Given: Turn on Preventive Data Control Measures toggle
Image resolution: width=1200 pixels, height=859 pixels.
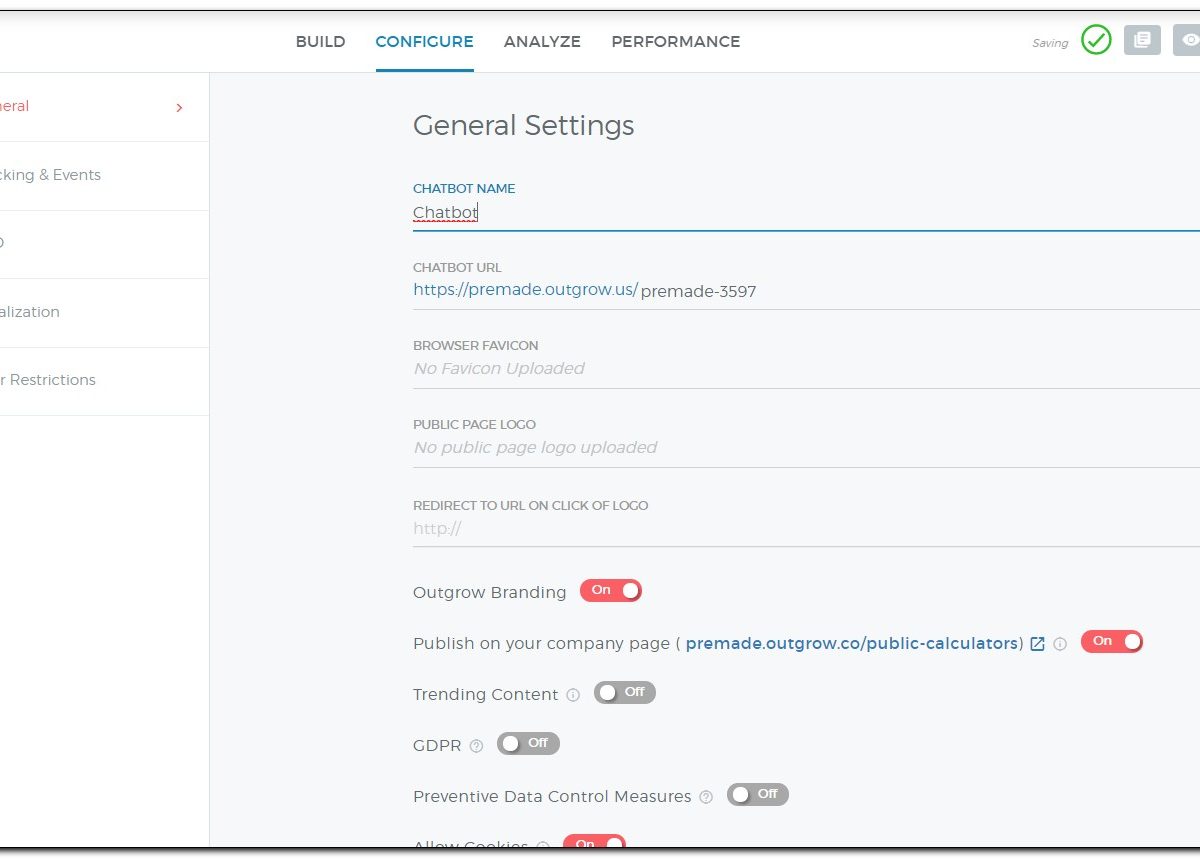Looking at the screenshot, I should 758,795.
